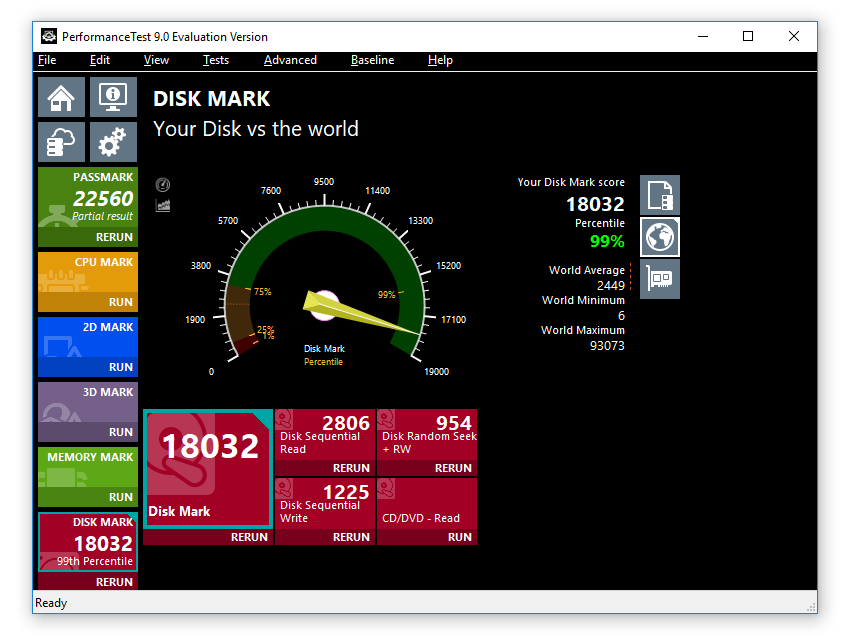Expand the Advanced menu

point(290,60)
